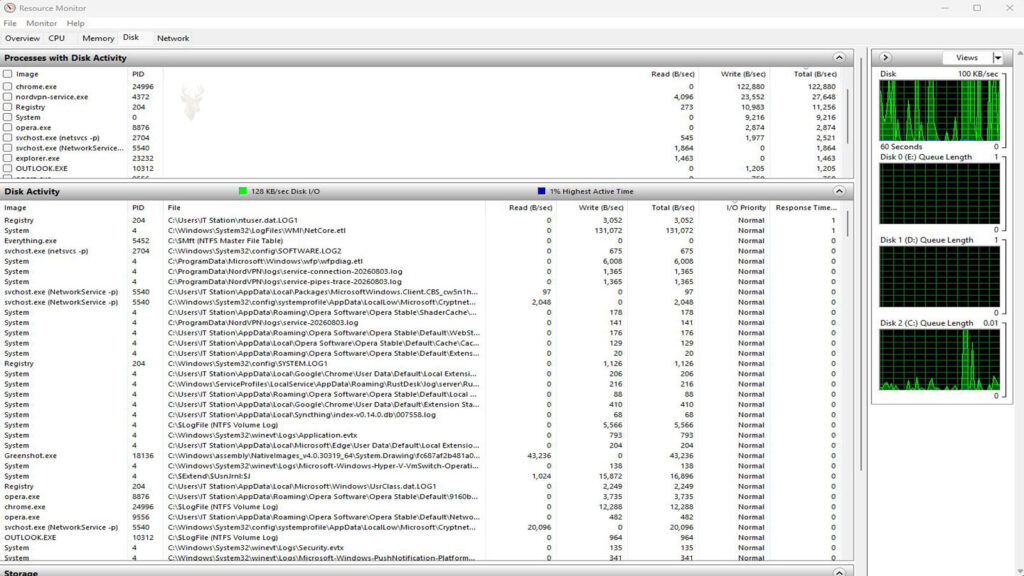Image resolution: width=1024 pixels, height=576 pixels.
Task: Open the Monitor menu
Action: coord(41,23)
